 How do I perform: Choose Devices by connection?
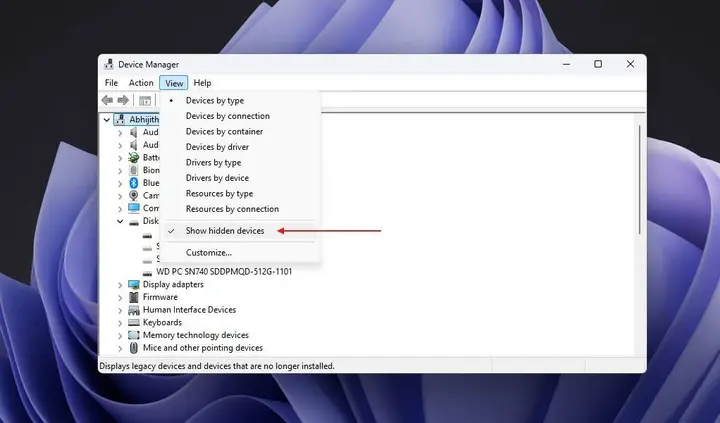[228, 116]
